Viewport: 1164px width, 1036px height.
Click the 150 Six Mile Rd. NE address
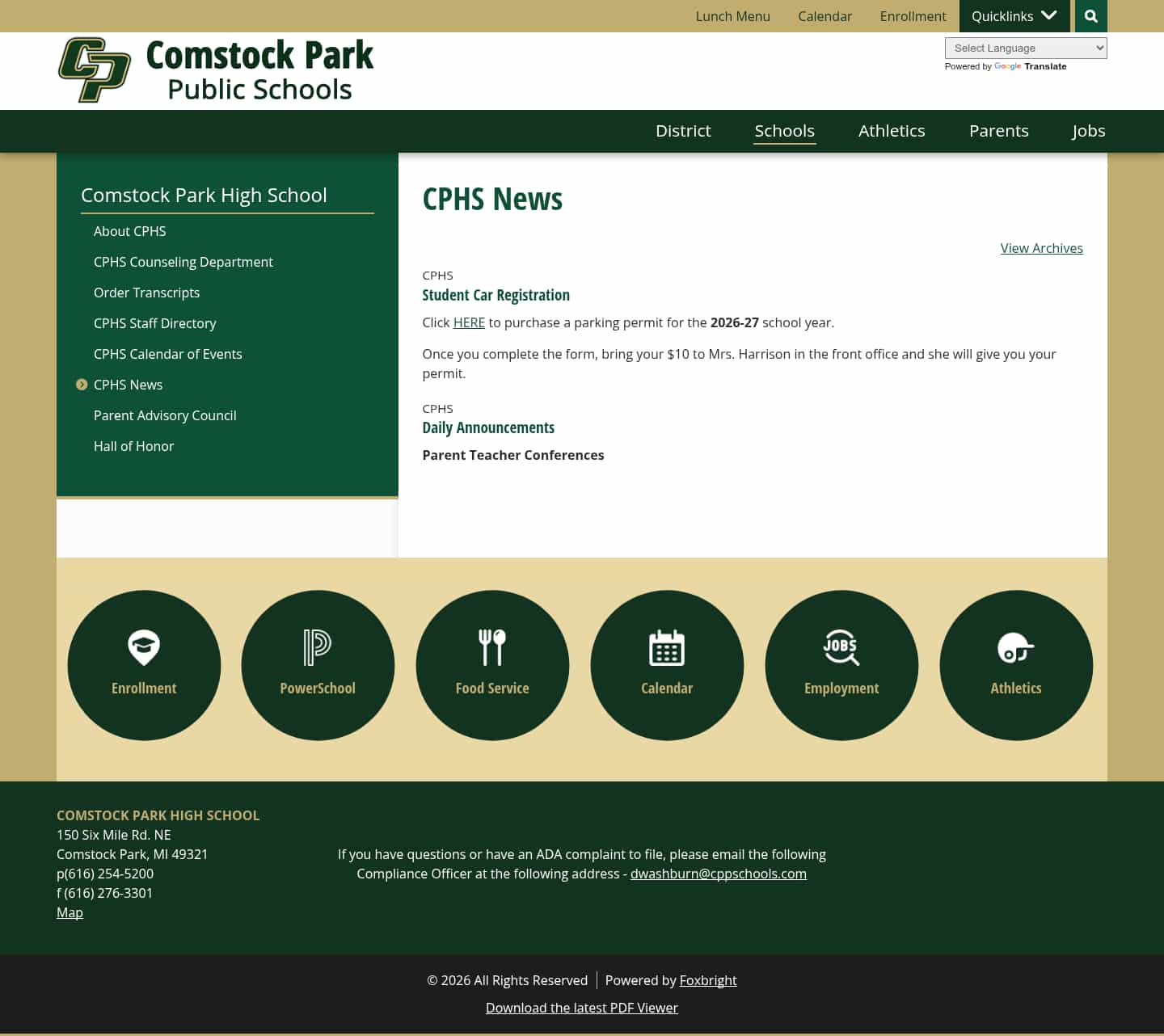(x=114, y=835)
